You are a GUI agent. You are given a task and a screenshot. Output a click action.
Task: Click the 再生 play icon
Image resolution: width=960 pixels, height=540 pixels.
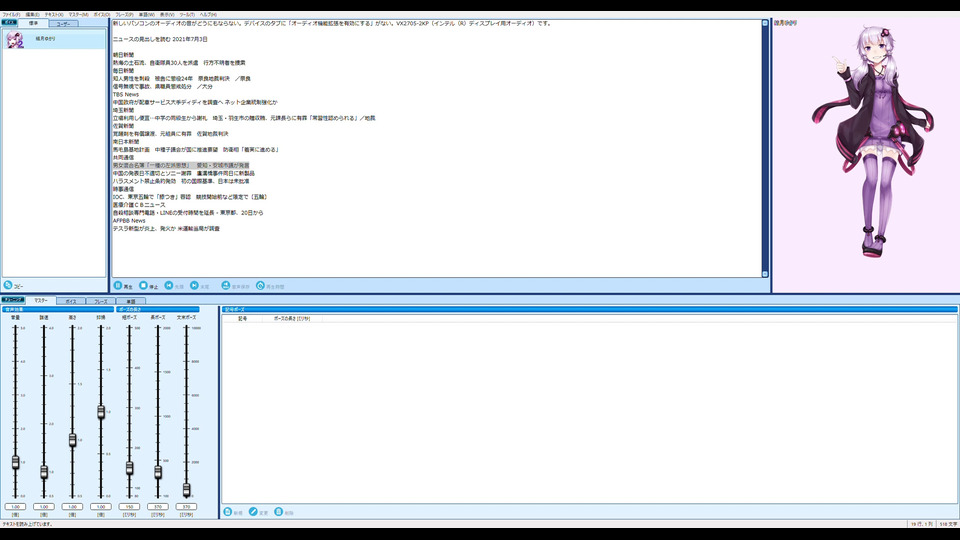coord(118,285)
